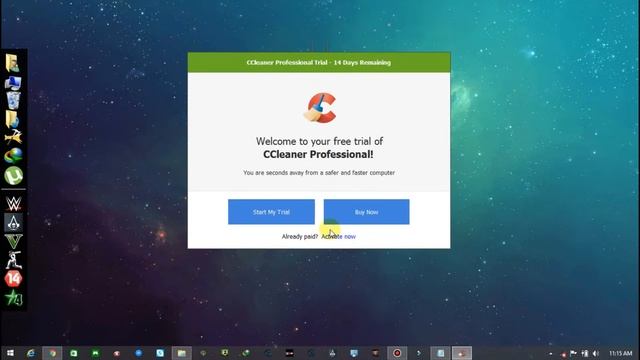Click the volume speaker tray icon
This screenshot has width=640, height=360.
(596, 353)
